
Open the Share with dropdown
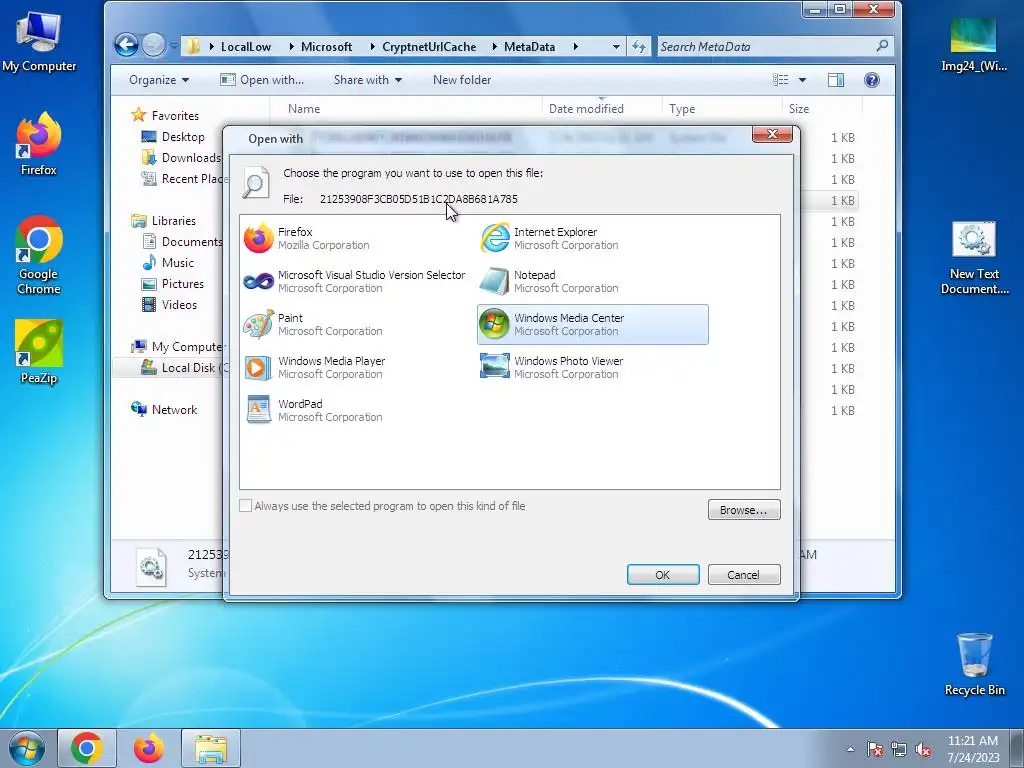[x=368, y=80]
